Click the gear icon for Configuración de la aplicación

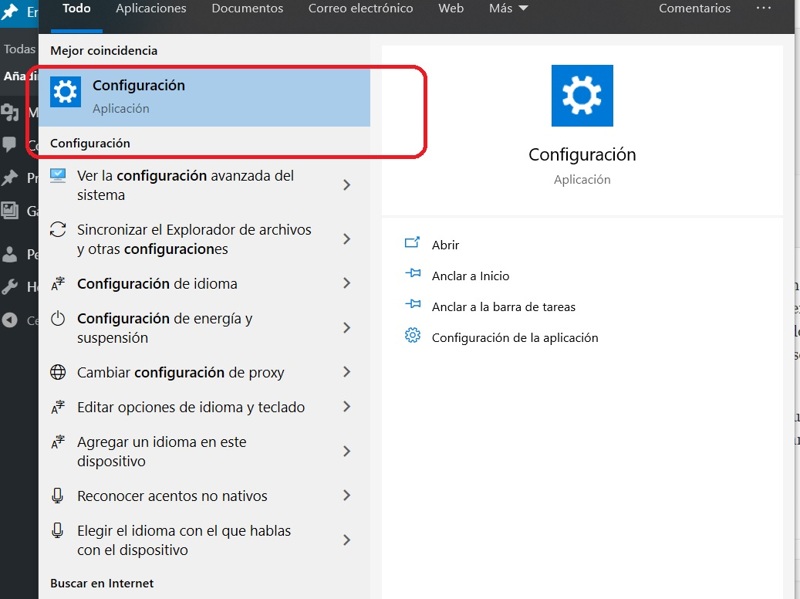tap(412, 336)
